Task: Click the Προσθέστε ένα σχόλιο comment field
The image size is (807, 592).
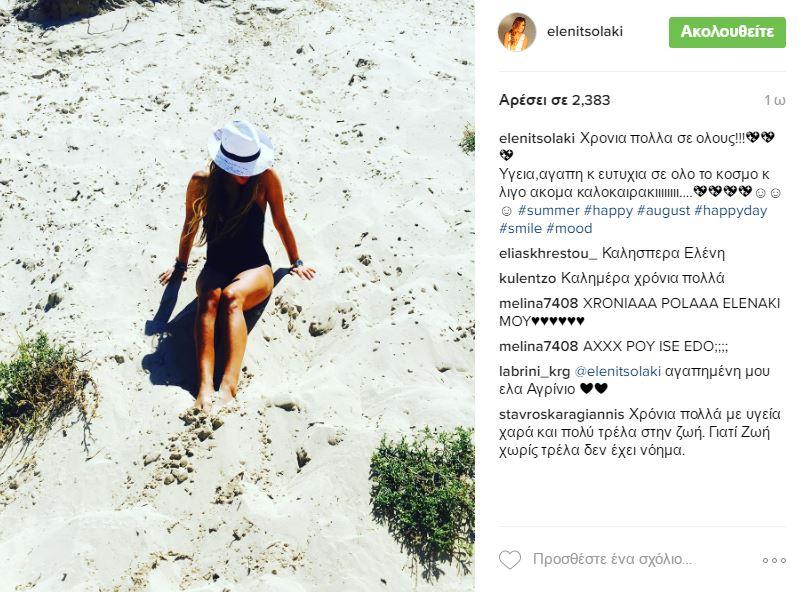Action: click(x=612, y=560)
